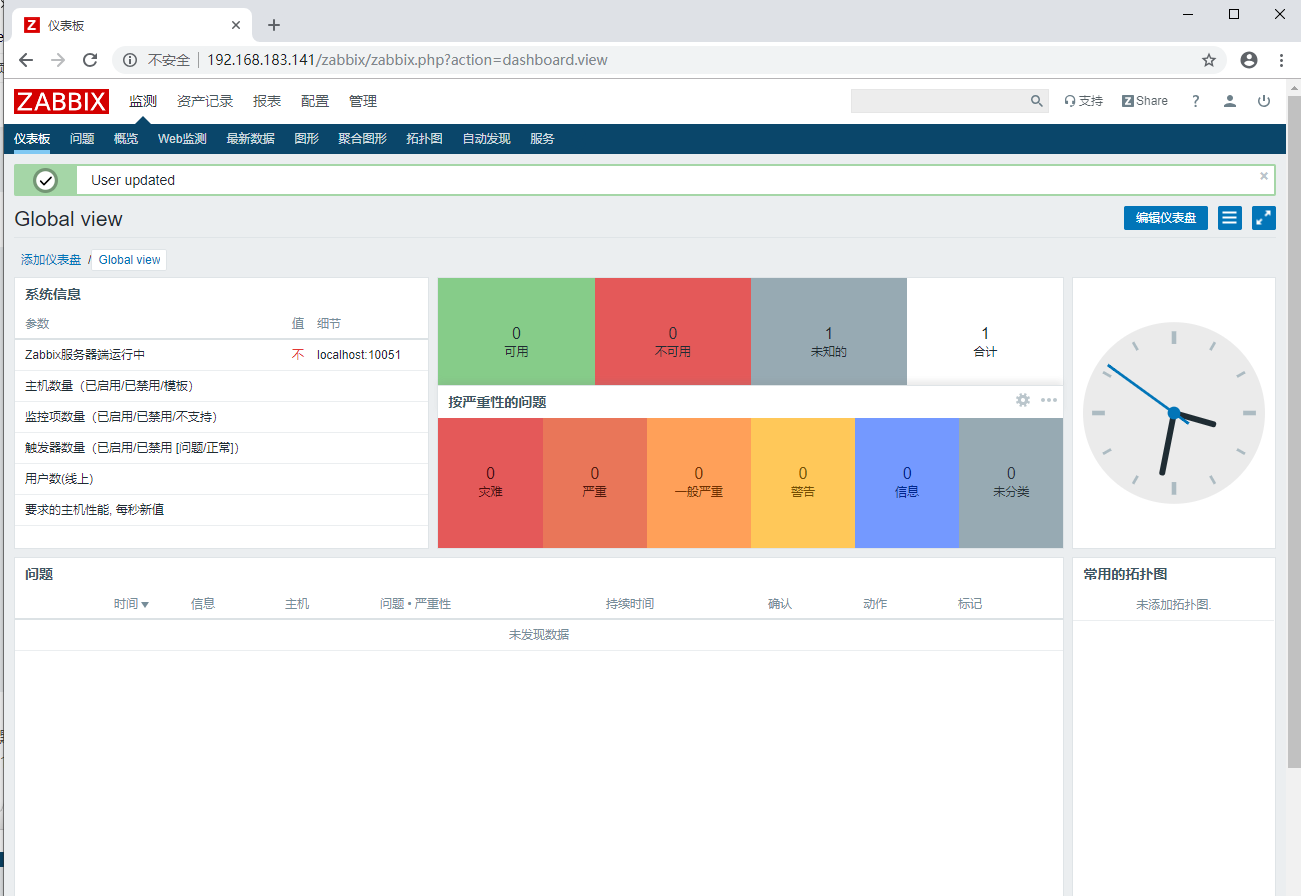Click into the Zabbix search field

pyautogui.click(x=939, y=101)
